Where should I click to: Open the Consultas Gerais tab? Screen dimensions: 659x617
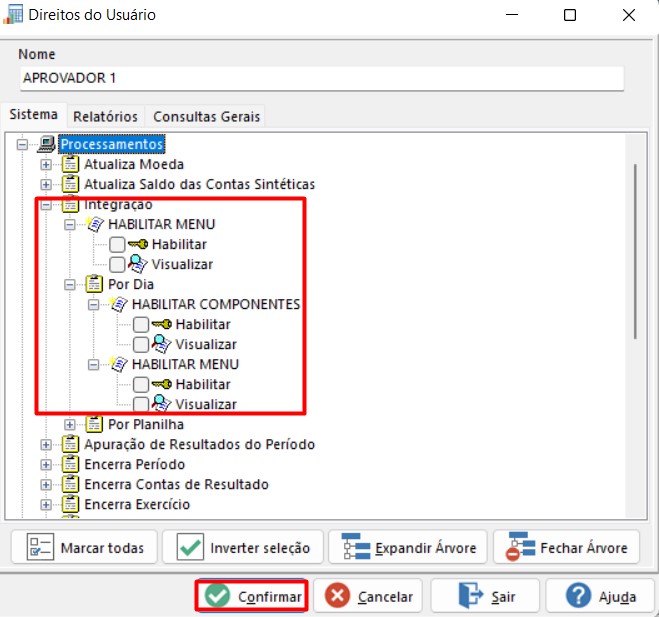coord(206,116)
